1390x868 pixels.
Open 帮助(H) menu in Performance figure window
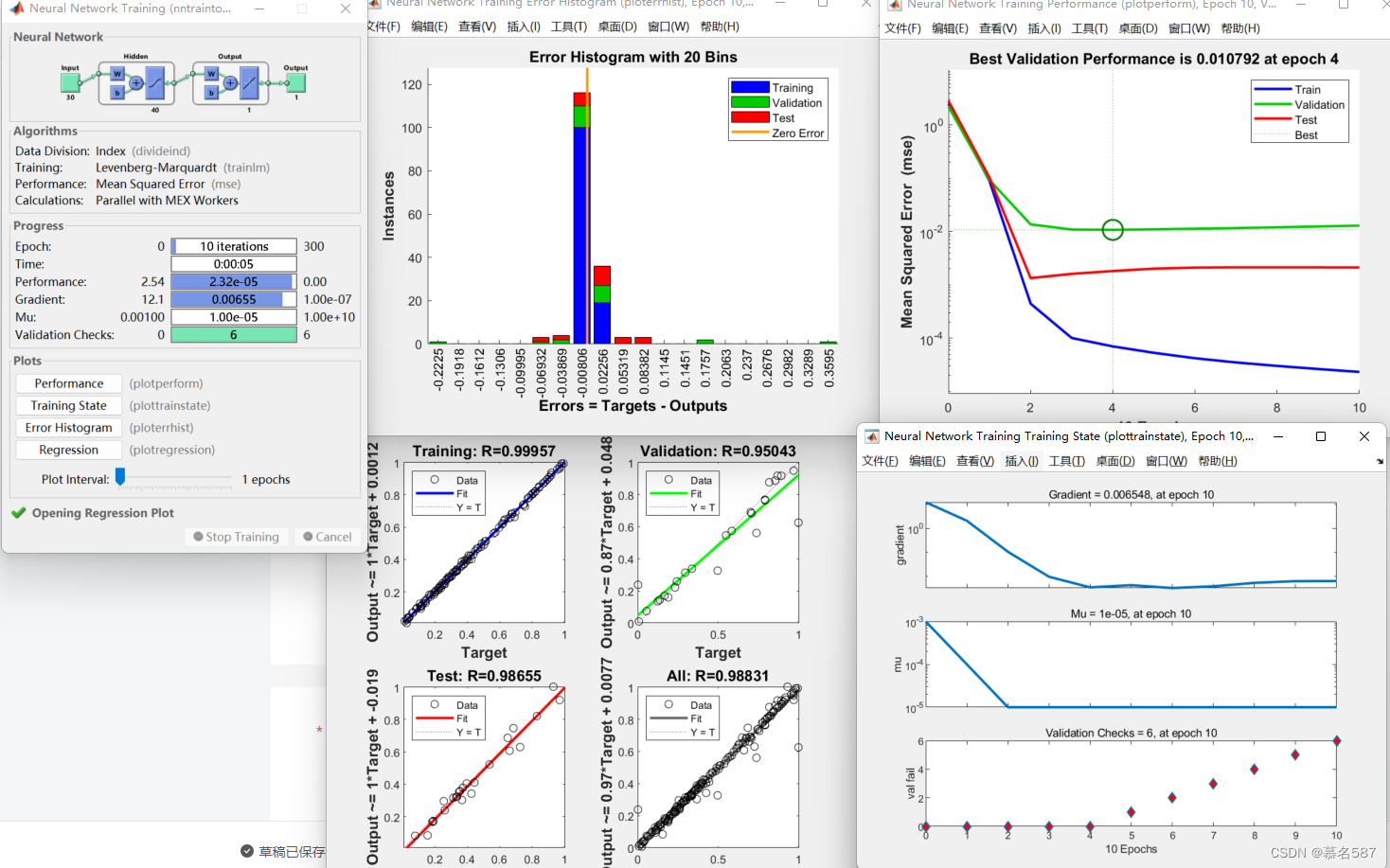click(x=1240, y=28)
